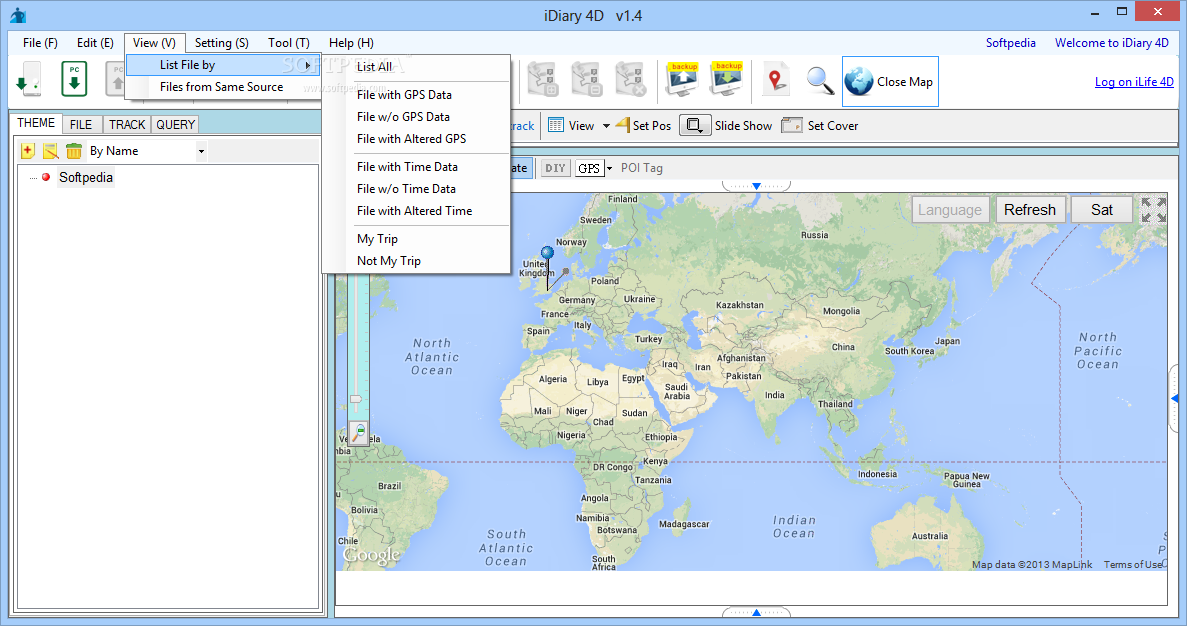Click the map fullscreen arrows icon
The image size is (1187, 626).
[1154, 210]
